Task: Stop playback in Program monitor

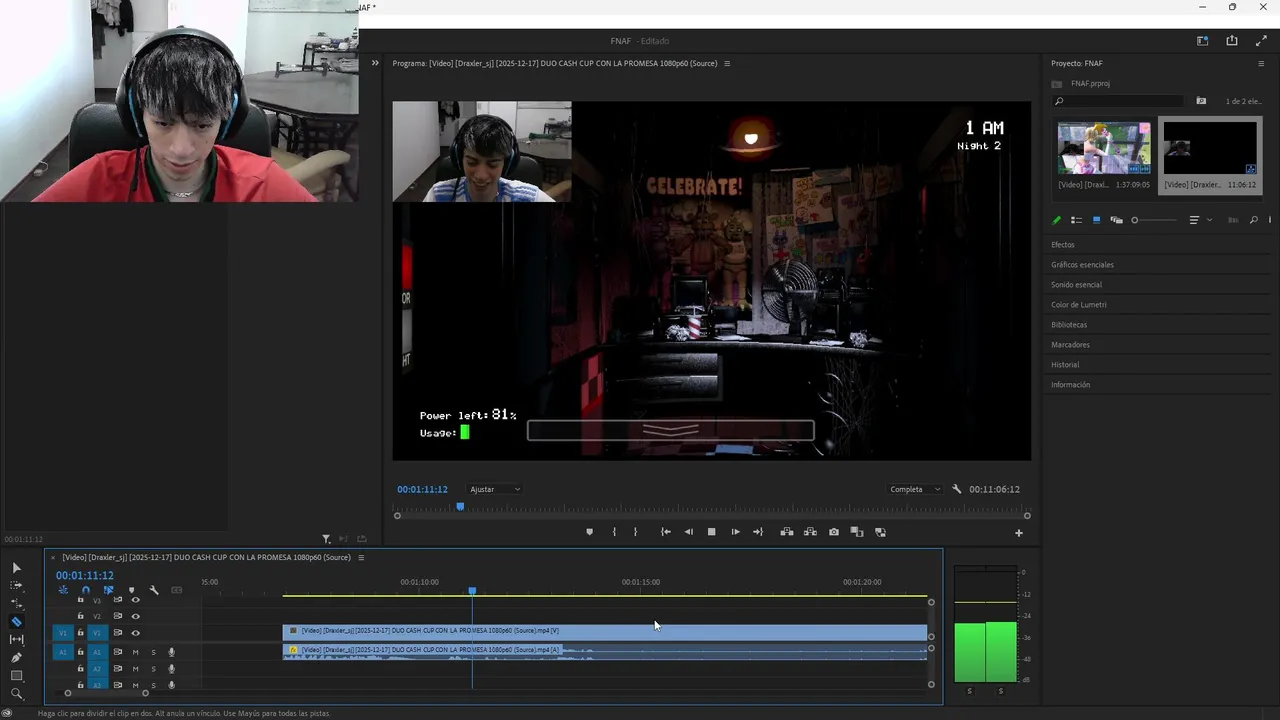Action: [711, 532]
